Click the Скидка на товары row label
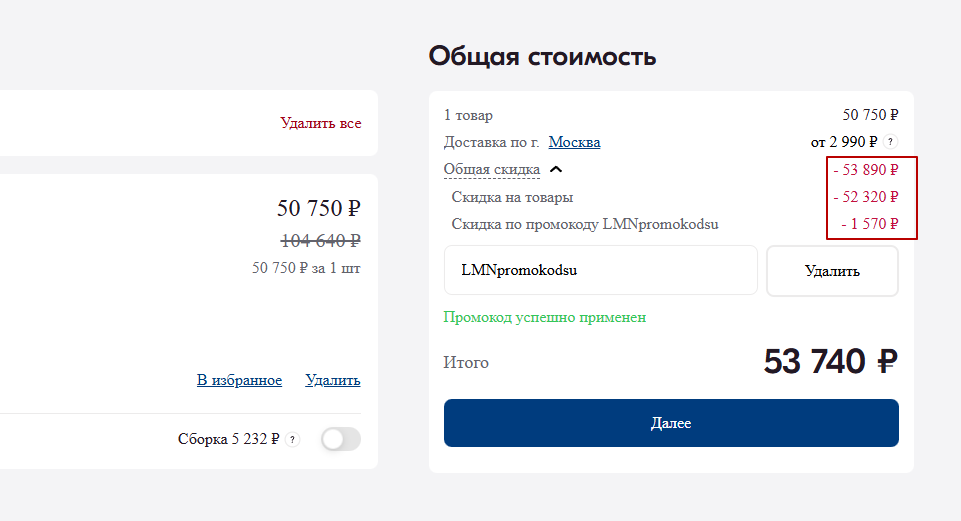This screenshot has width=961, height=521. [512, 197]
